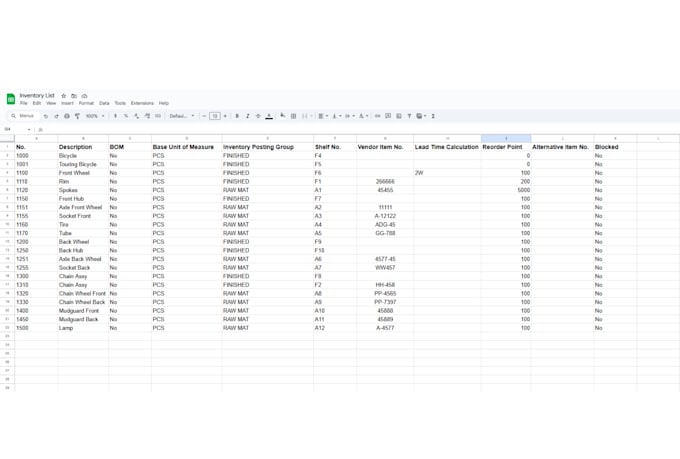Click the Redo toolbar icon

click(56, 116)
